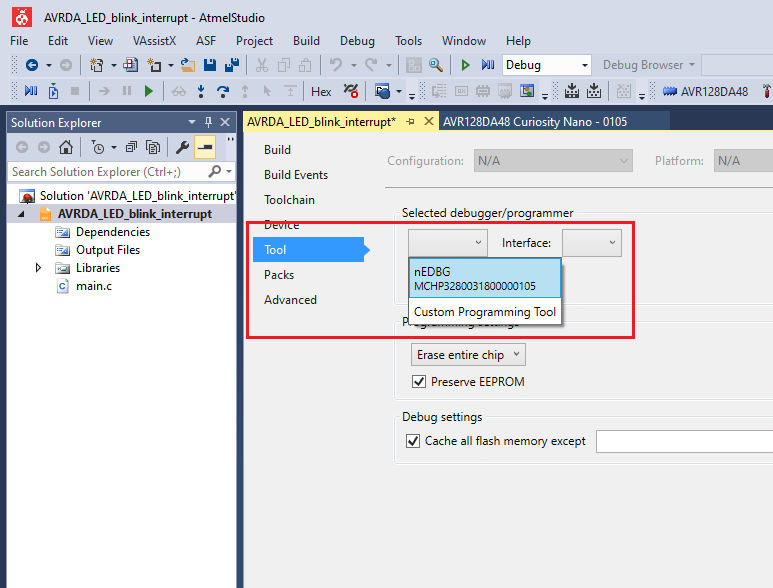The image size is (773, 588).
Task: Select the Advanced properties page
Action: [x=290, y=300]
